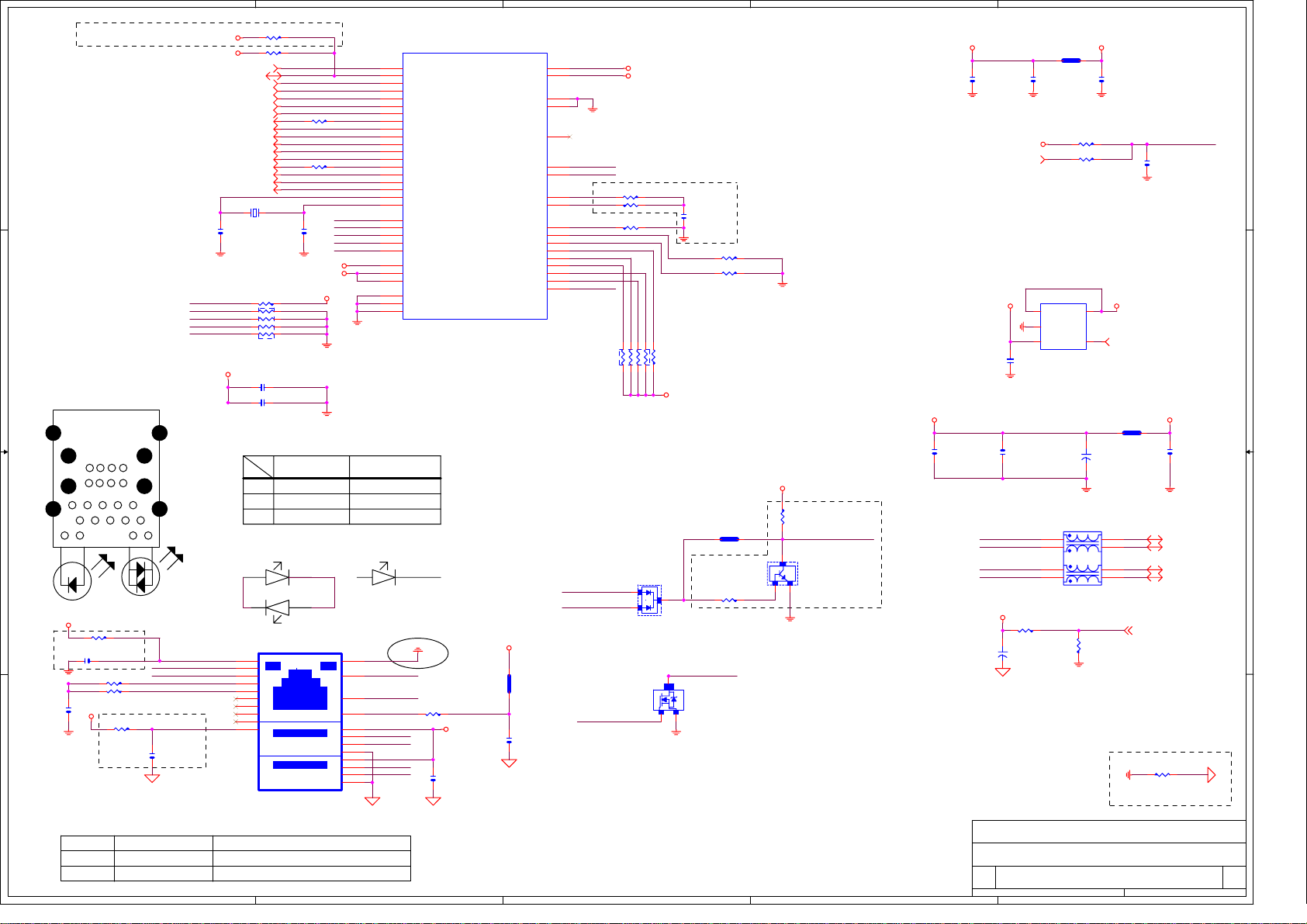Select the vertical ferrite bead right of the jack
Viewport: 1307px width, 924px height.
click(509, 683)
